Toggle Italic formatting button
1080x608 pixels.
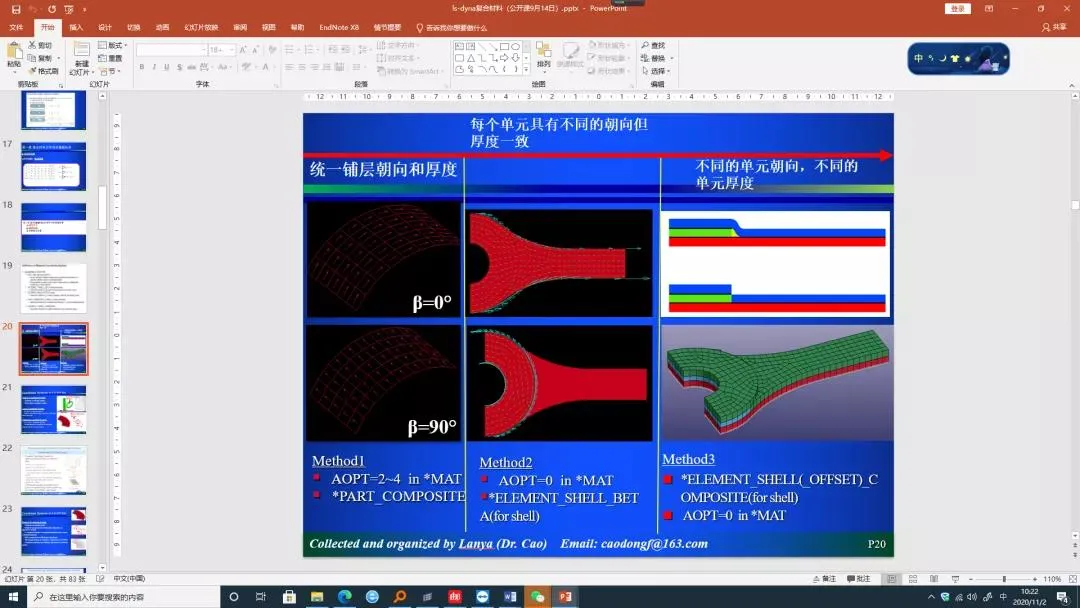154,67
